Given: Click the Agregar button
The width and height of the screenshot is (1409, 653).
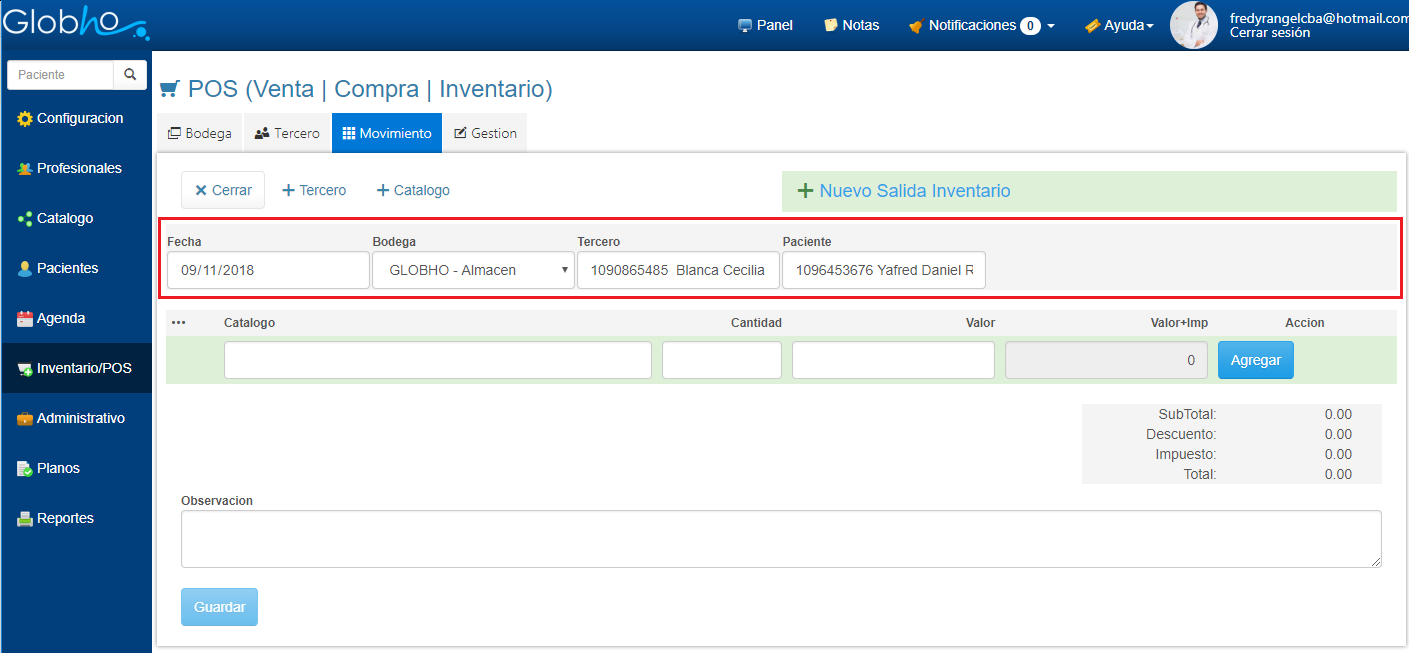Looking at the screenshot, I should click(x=1255, y=360).
